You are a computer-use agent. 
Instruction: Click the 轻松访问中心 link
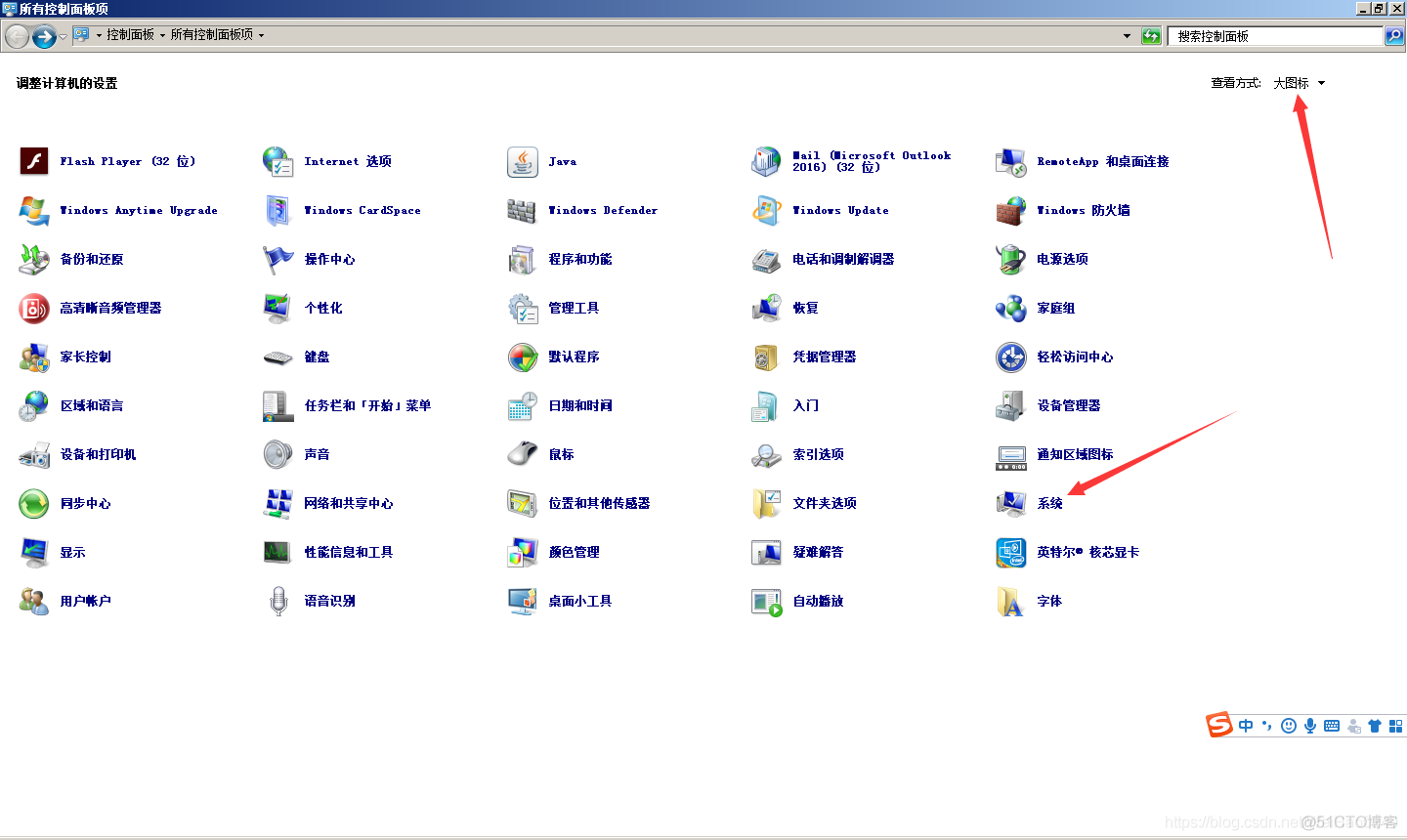(1075, 357)
